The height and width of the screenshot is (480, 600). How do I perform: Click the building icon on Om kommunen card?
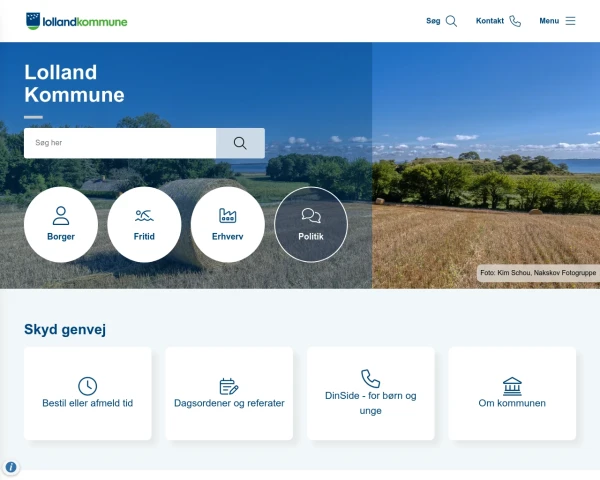click(x=512, y=386)
